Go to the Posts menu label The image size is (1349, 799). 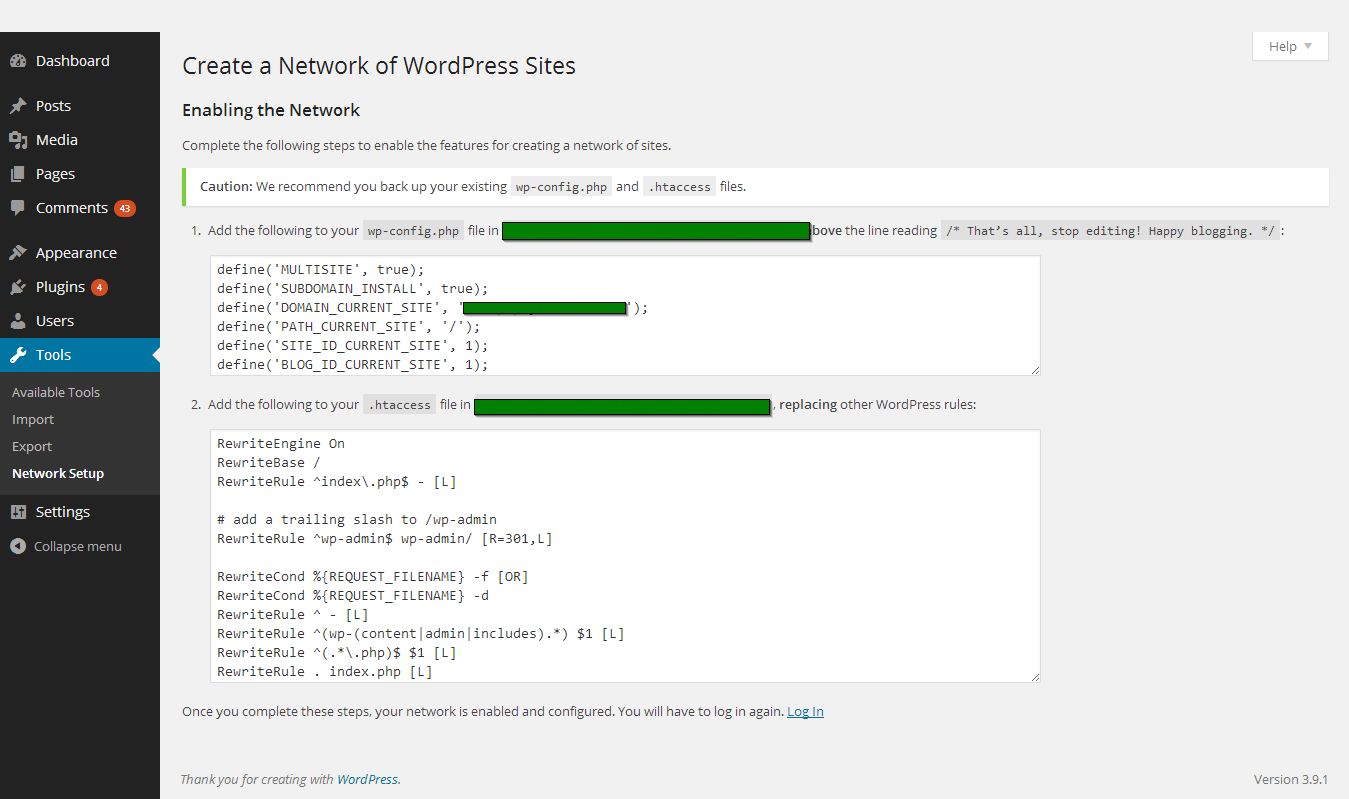pyautogui.click(x=53, y=106)
